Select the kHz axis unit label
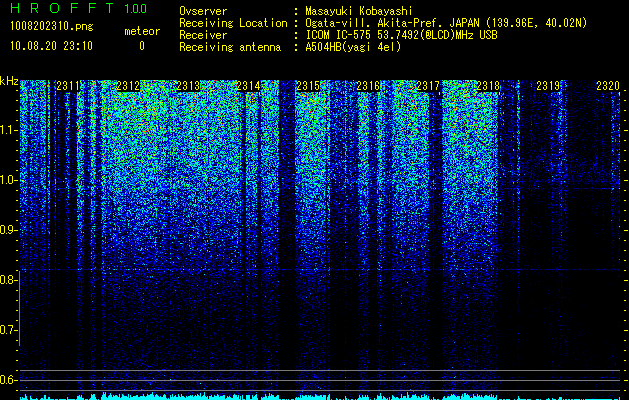 [9, 81]
